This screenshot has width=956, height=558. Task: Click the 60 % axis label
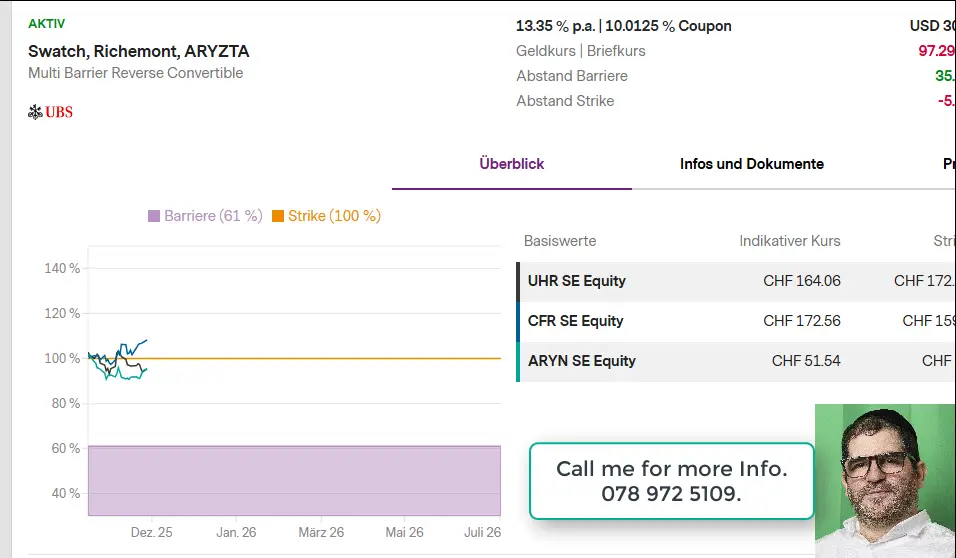pyautogui.click(x=65, y=449)
